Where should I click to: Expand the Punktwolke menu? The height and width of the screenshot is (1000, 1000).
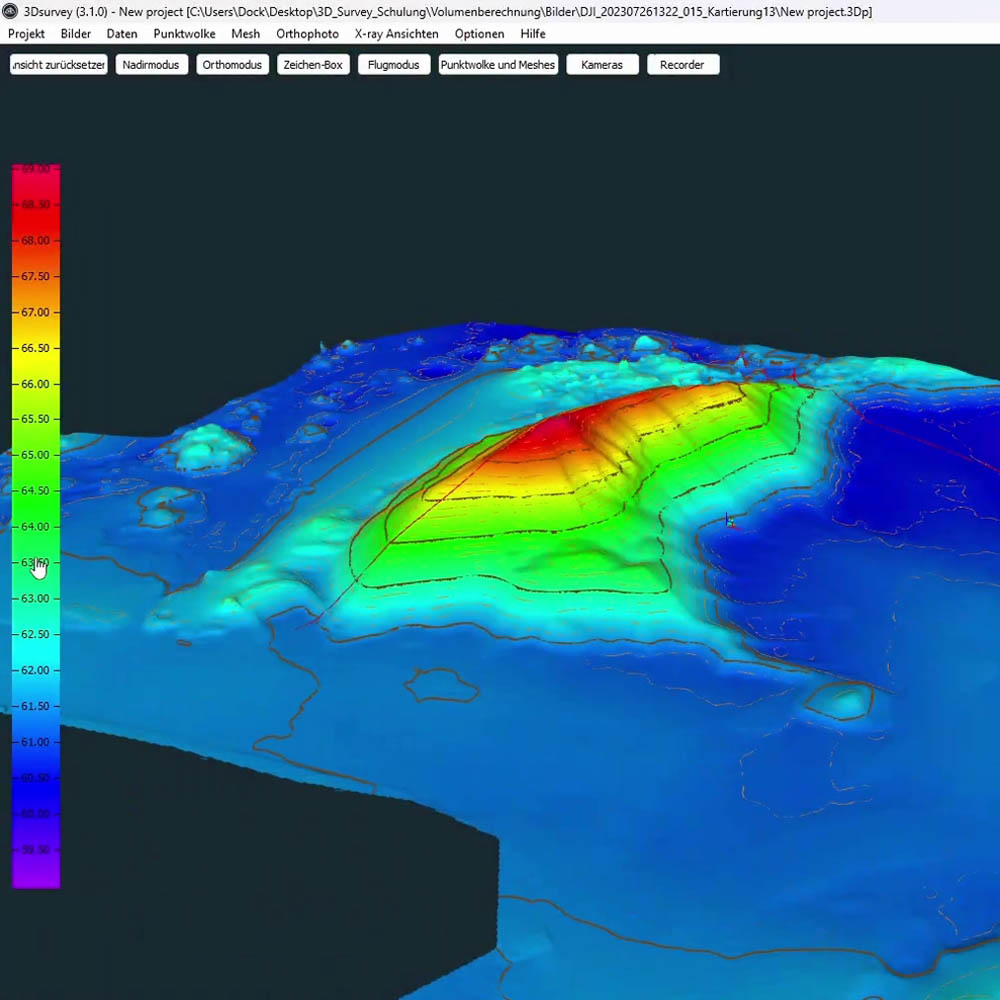click(184, 34)
